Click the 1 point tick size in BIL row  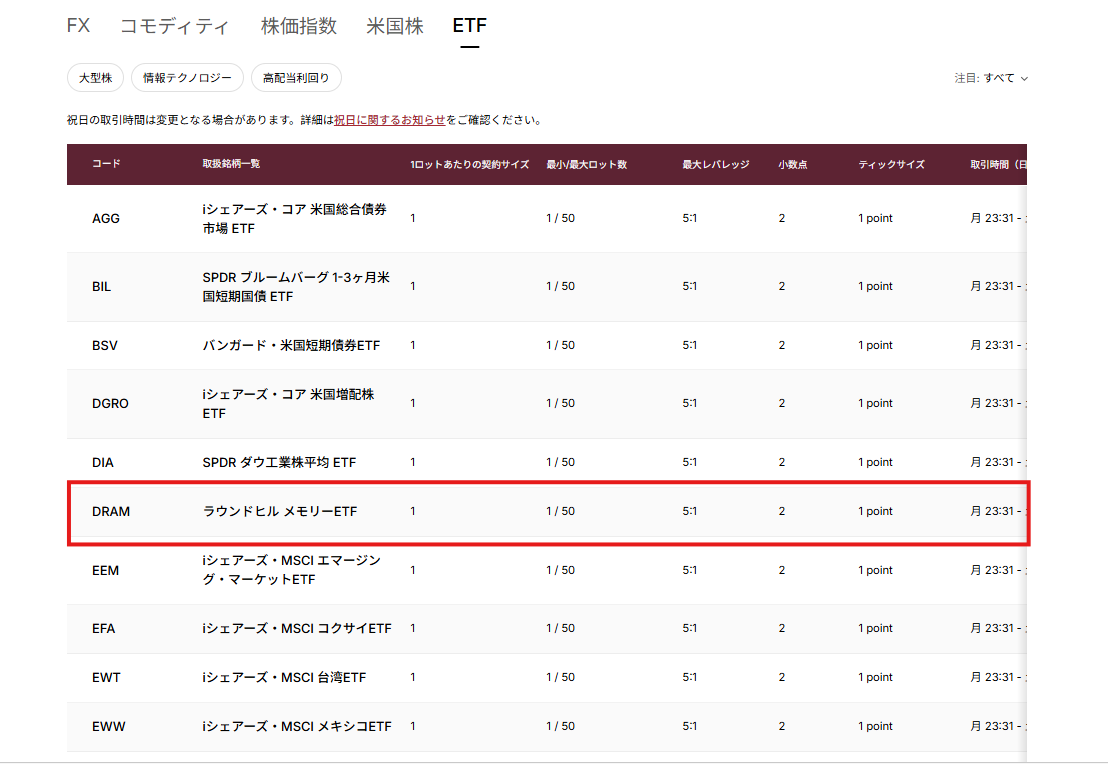(x=876, y=286)
